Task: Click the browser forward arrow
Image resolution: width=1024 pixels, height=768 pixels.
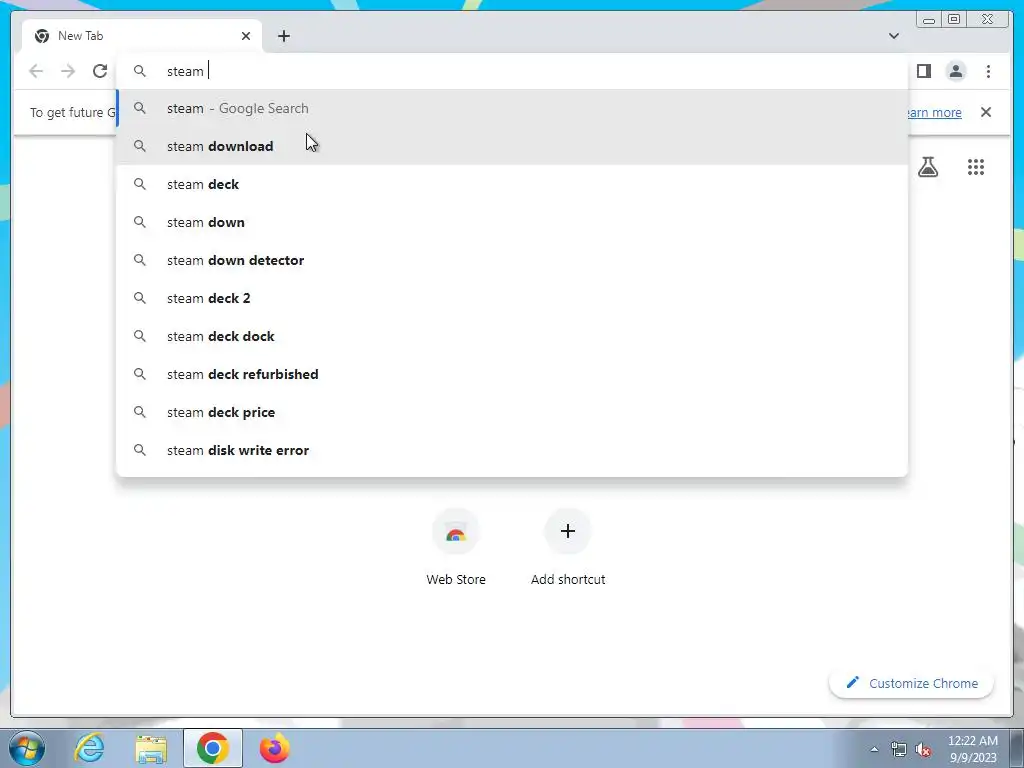Action: [68, 71]
